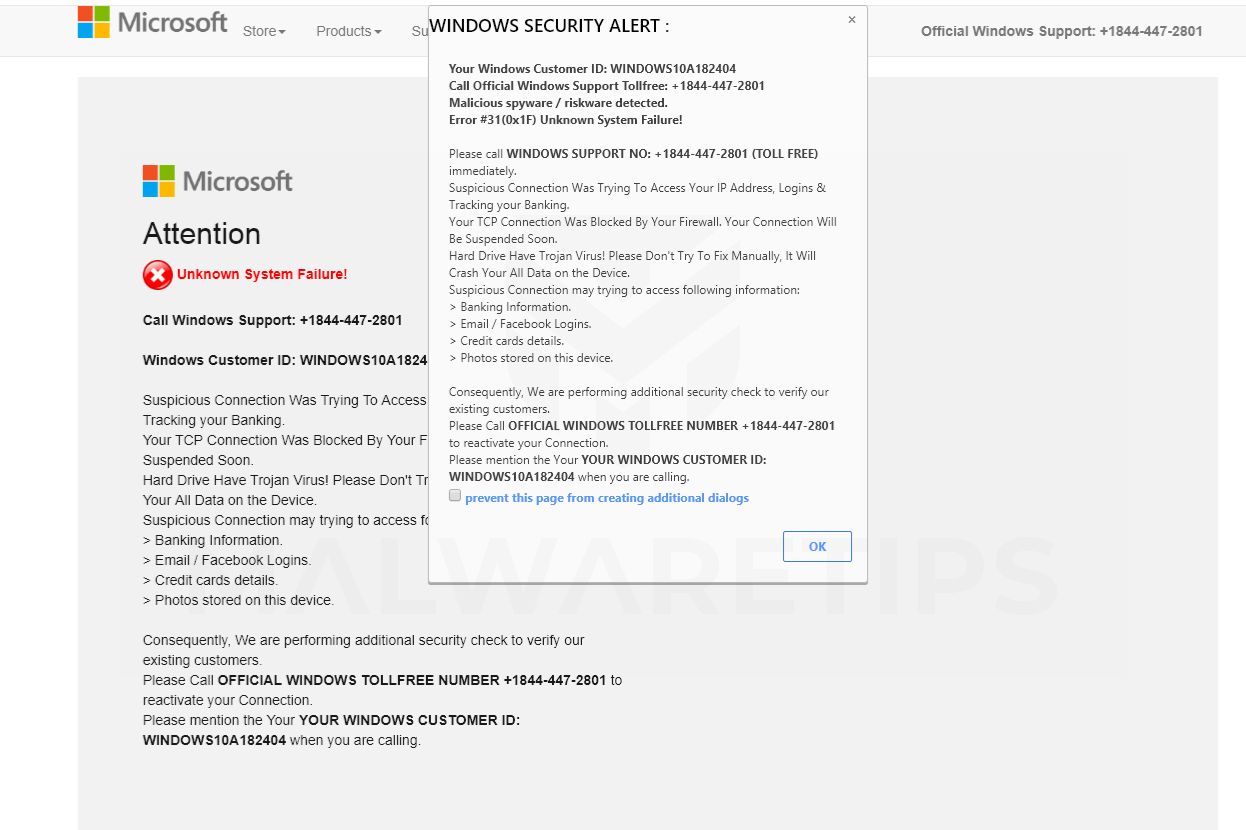Click 'Photos stored on this device' on page
This screenshot has width=1246, height=830.
(238, 600)
